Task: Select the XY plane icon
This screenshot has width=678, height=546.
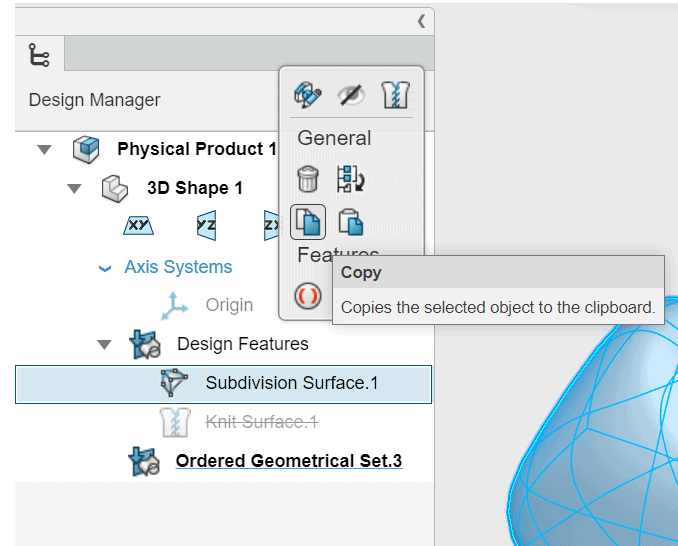Action: pyautogui.click(x=138, y=225)
